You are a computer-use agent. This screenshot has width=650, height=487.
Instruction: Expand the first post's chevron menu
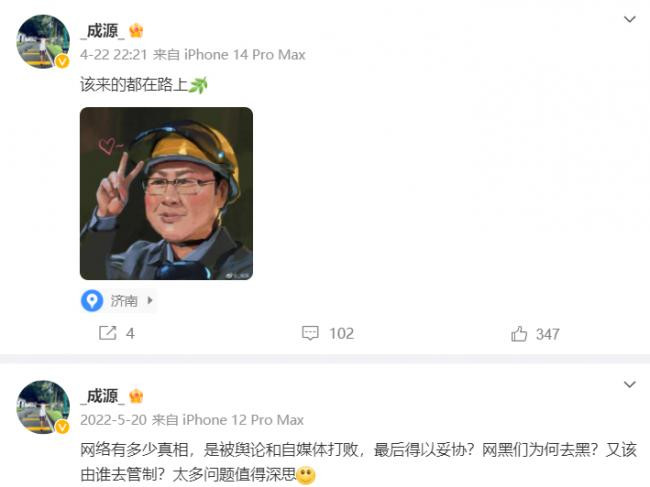click(x=630, y=19)
